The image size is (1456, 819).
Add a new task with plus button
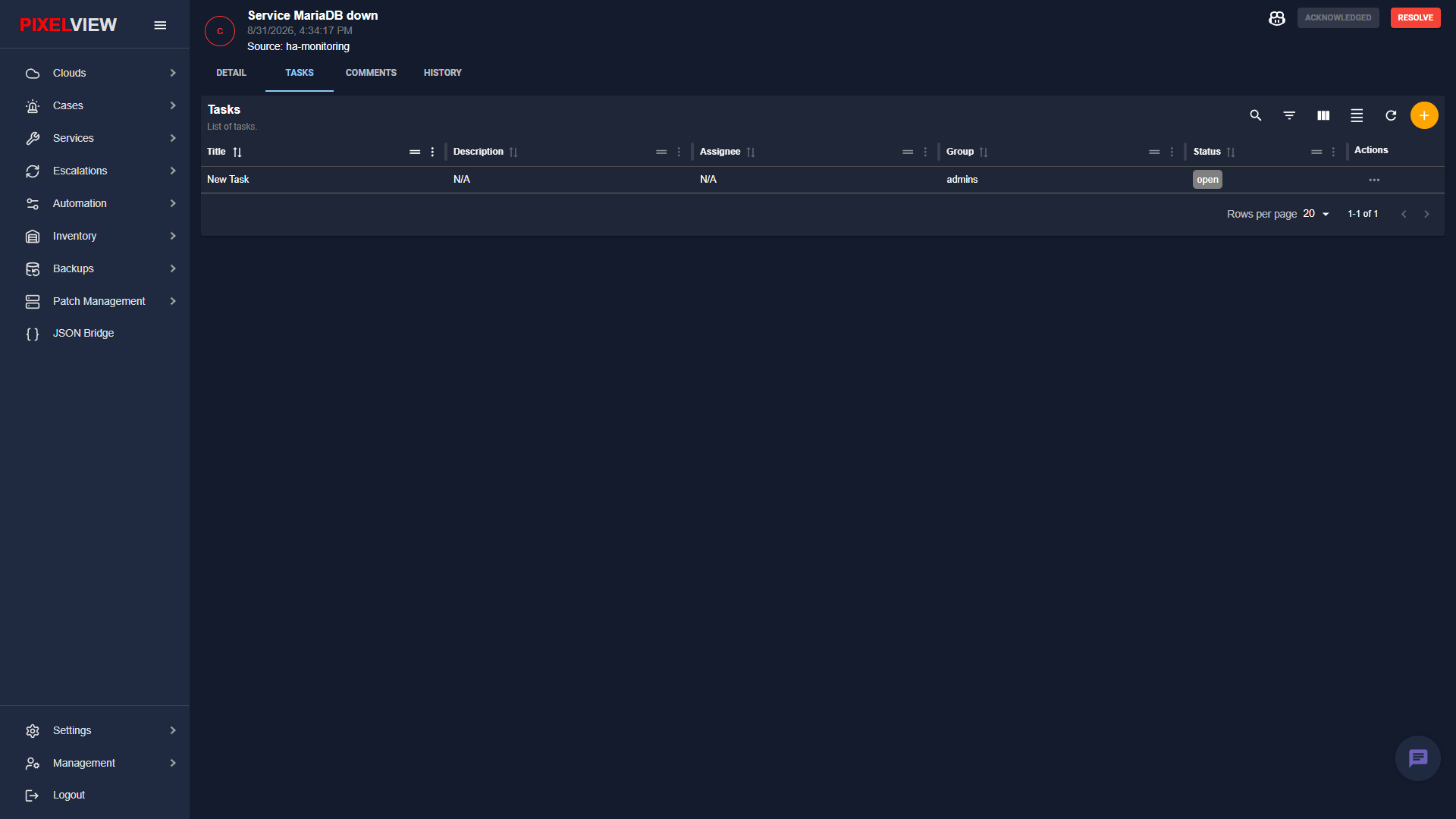point(1424,115)
